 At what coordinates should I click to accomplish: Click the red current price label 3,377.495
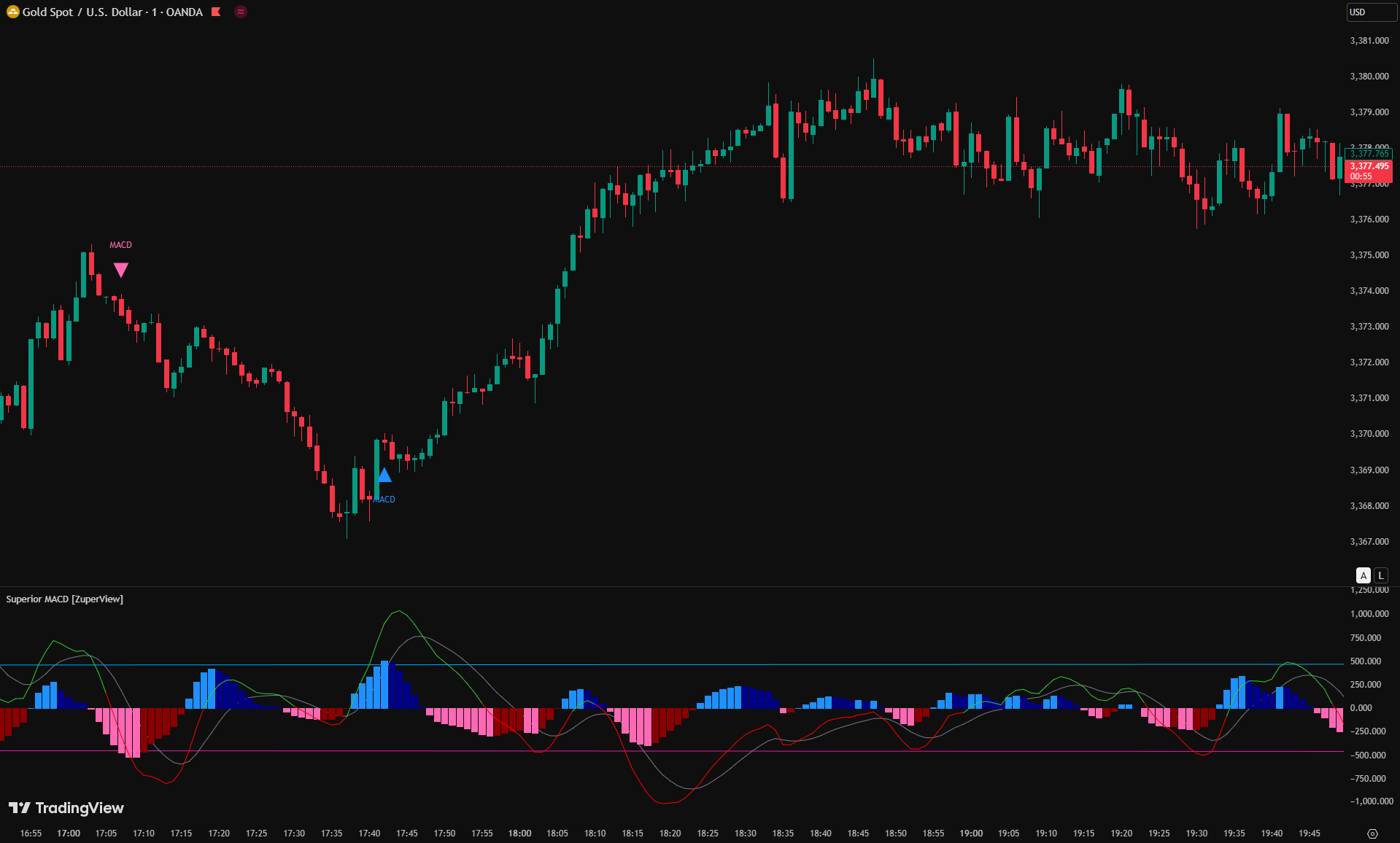coord(1369,166)
